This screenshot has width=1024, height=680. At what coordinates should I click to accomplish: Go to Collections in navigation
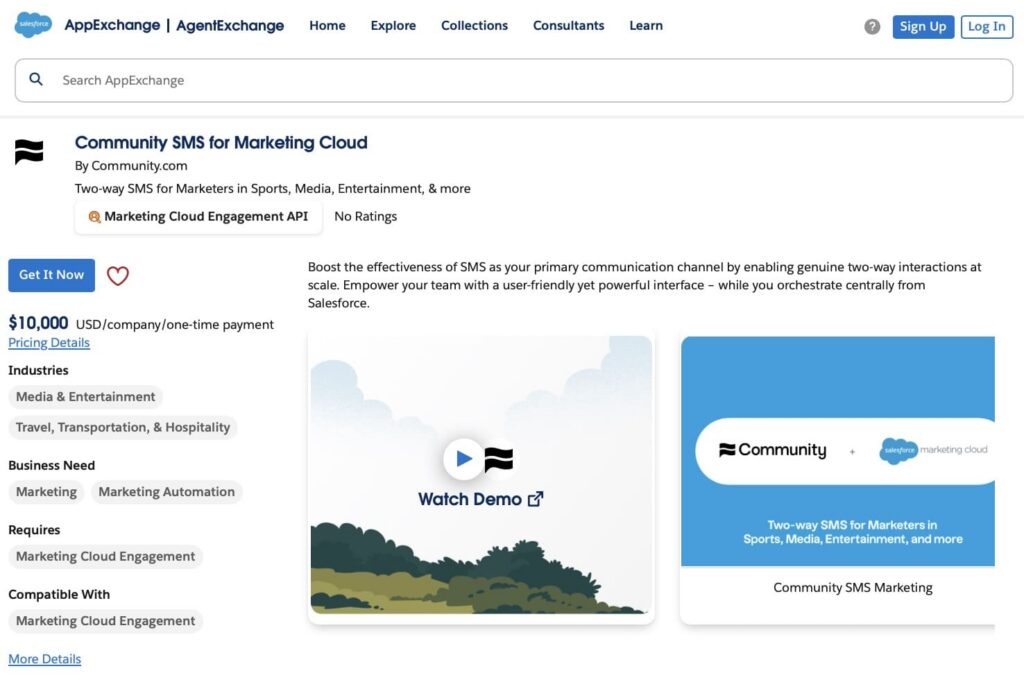[x=474, y=25]
